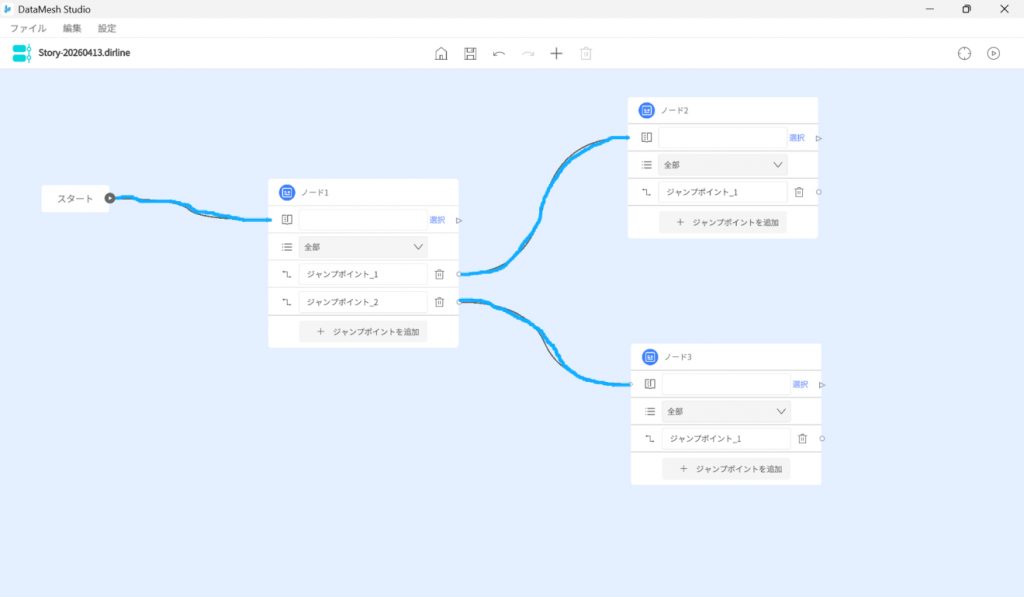This screenshot has width=1024, height=597.
Task: Click the save icon in the toolbar
Action: (x=470, y=53)
